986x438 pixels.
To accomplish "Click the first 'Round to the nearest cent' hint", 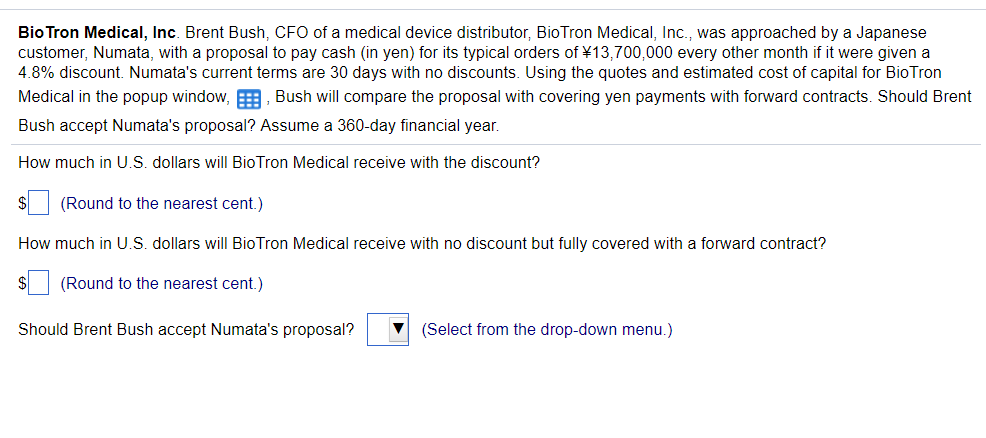I will click(162, 204).
